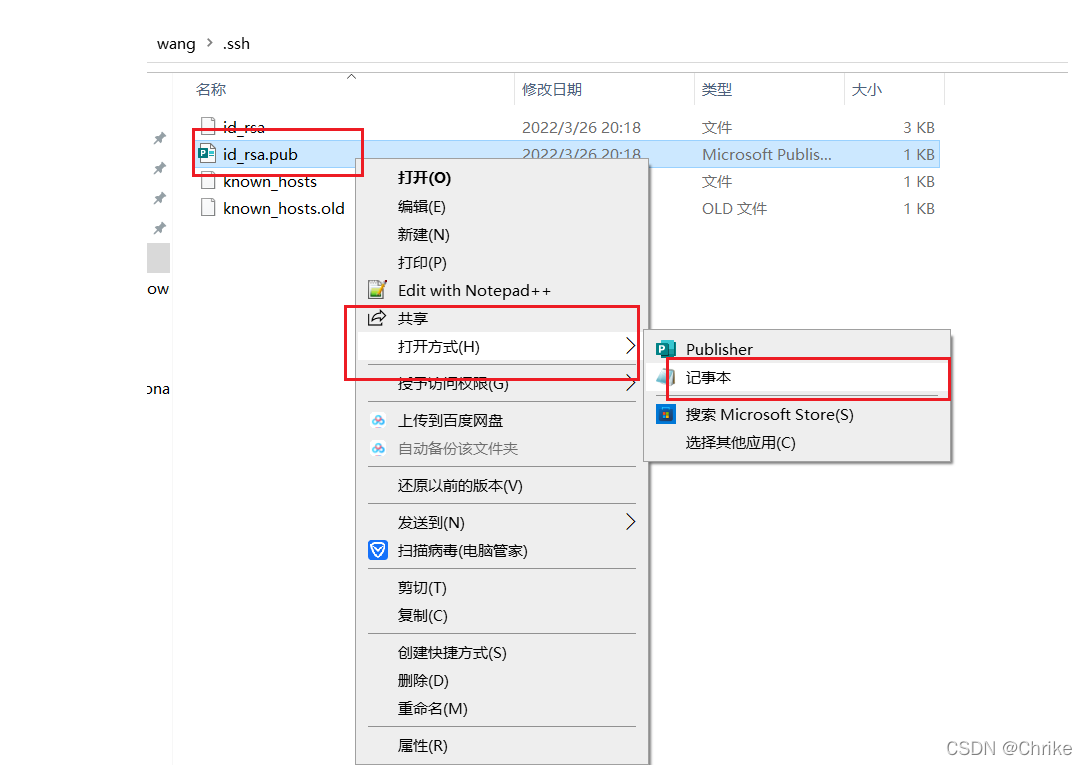The width and height of the screenshot is (1087, 765).
Task: Sort by the 大小 column header
Action: [x=866, y=89]
